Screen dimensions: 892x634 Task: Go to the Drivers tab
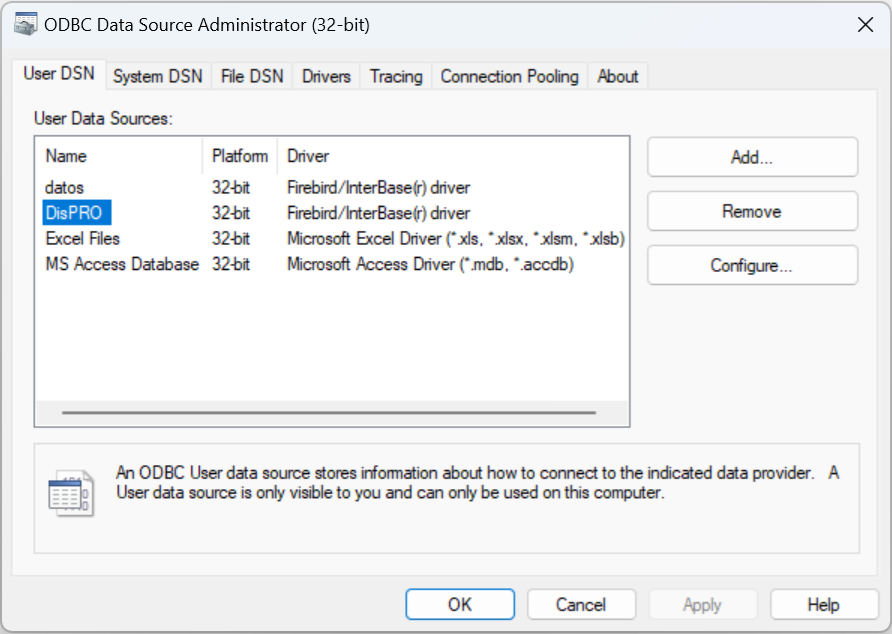pos(326,76)
